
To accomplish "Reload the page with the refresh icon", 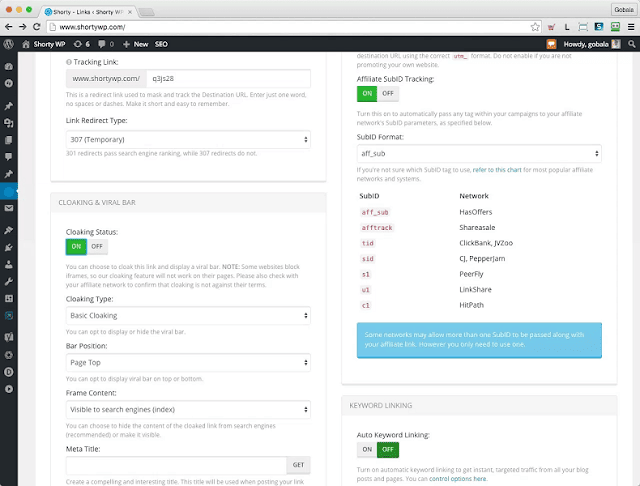I will click(x=37, y=27).
